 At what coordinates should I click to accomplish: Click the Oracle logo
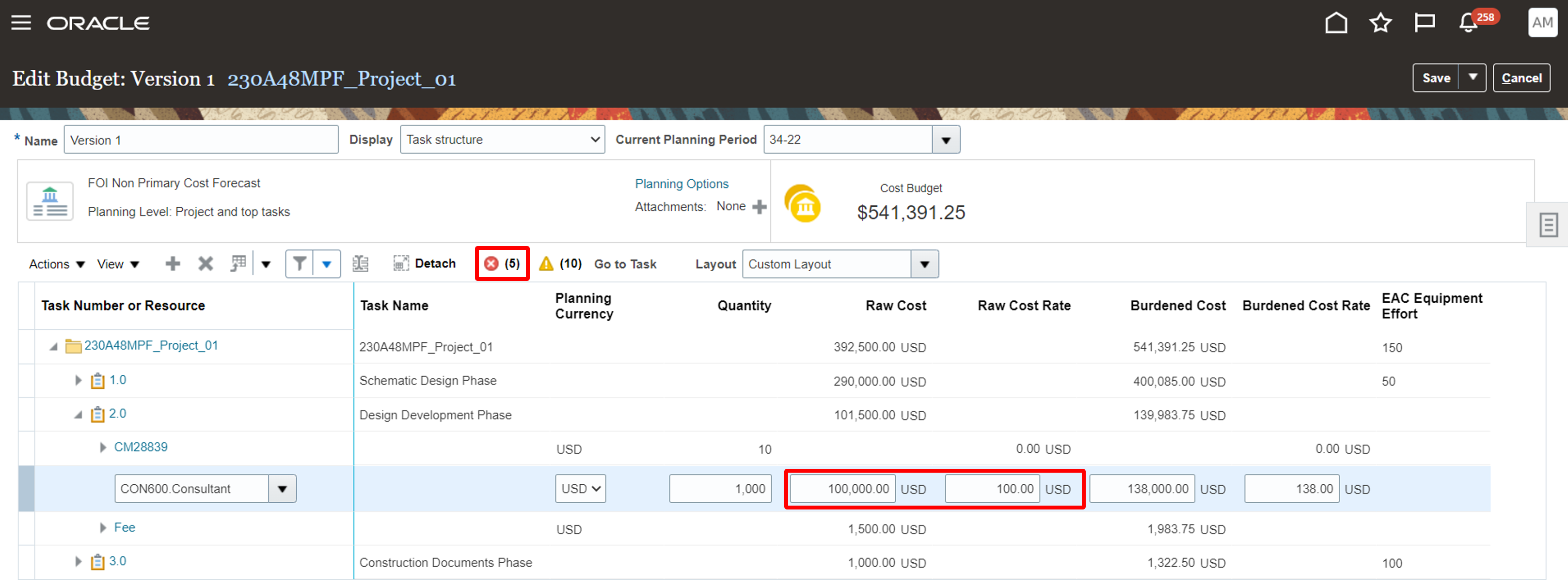(x=98, y=23)
